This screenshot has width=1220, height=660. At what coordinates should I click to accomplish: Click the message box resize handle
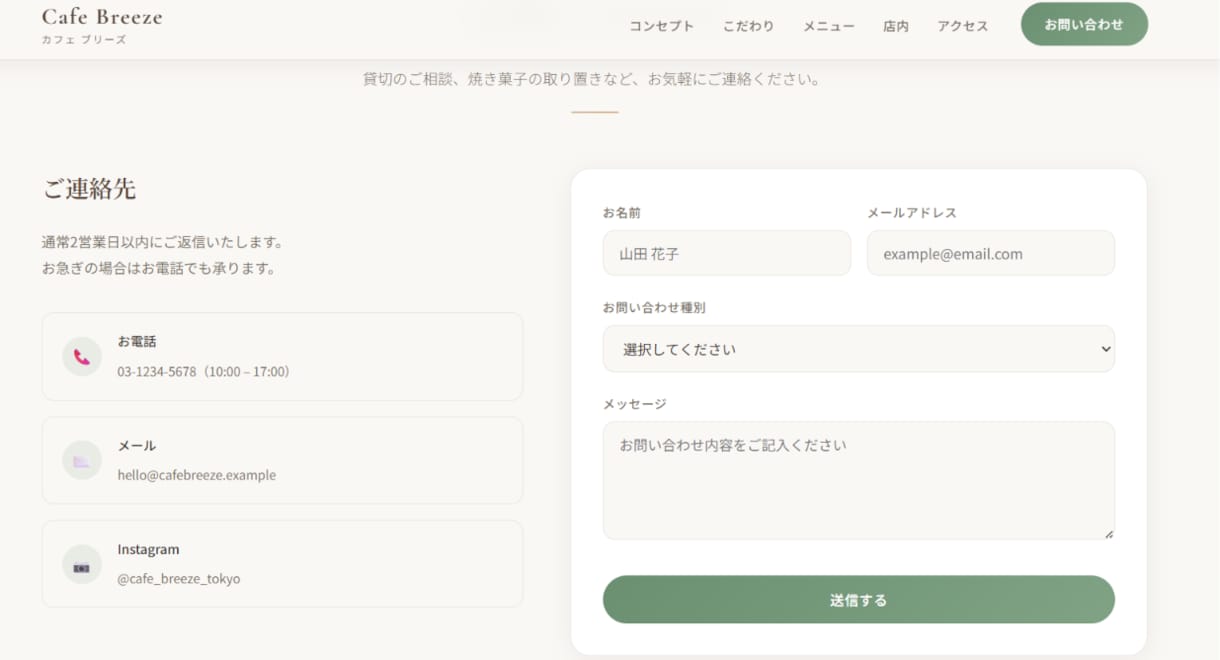[x=1108, y=534]
